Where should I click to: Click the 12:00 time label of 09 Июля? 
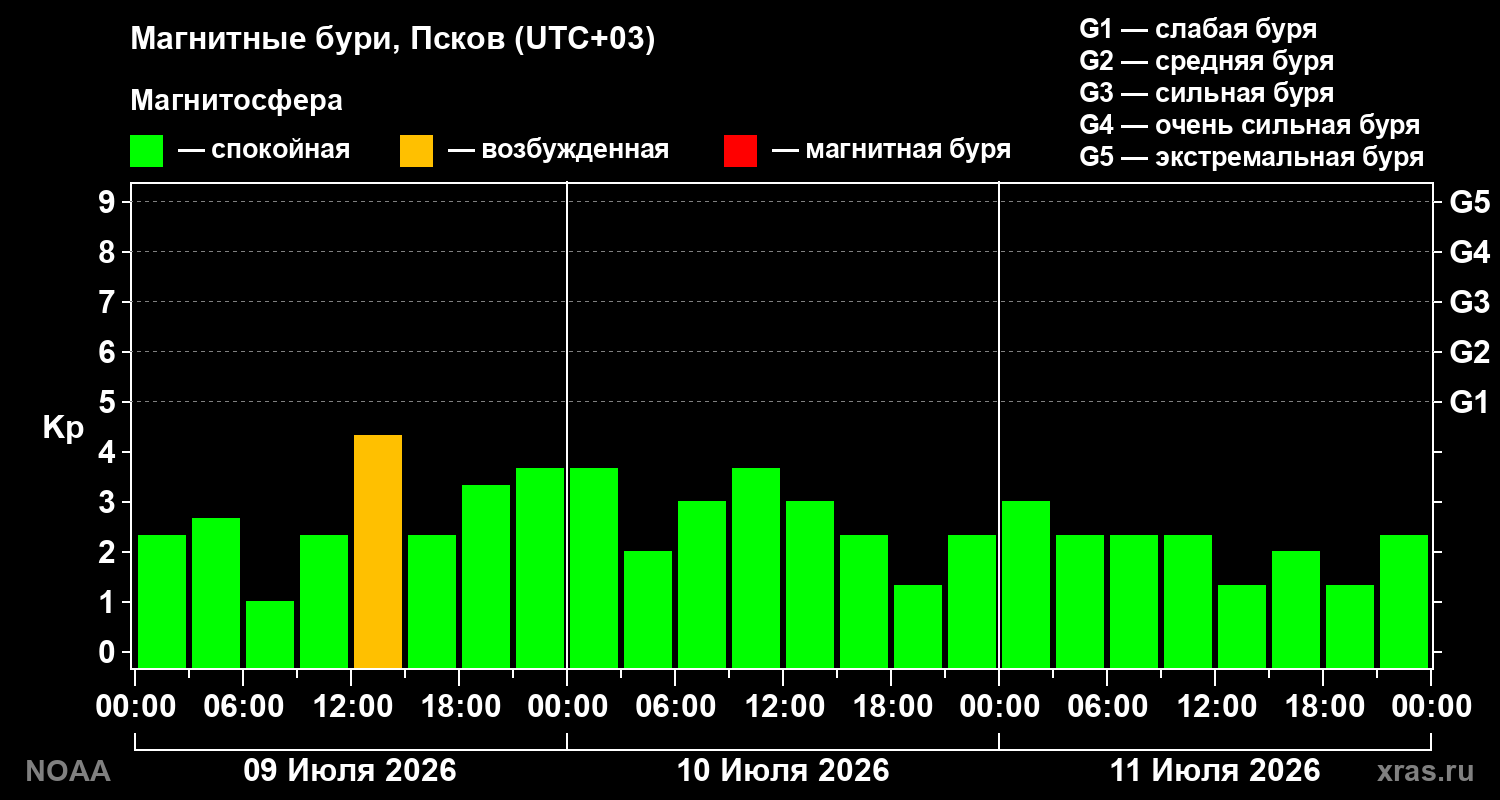click(351, 706)
